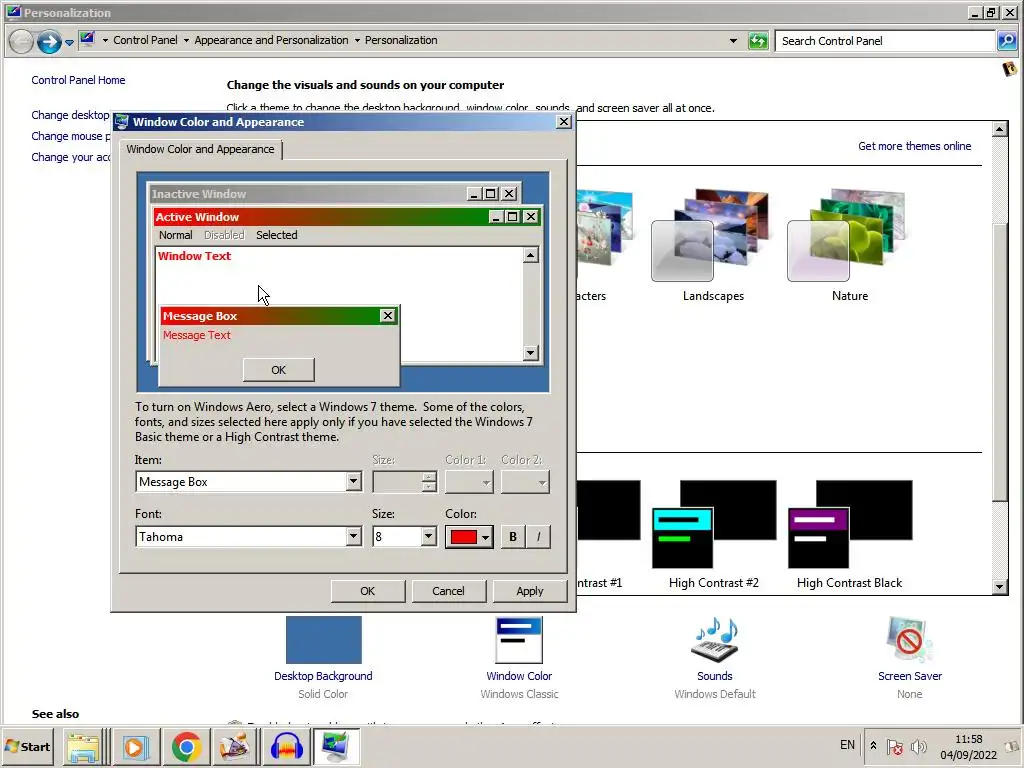This screenshot has height=768, width=1024.
Task: Click Action Center flag tray icon
Action: point(895,746)
